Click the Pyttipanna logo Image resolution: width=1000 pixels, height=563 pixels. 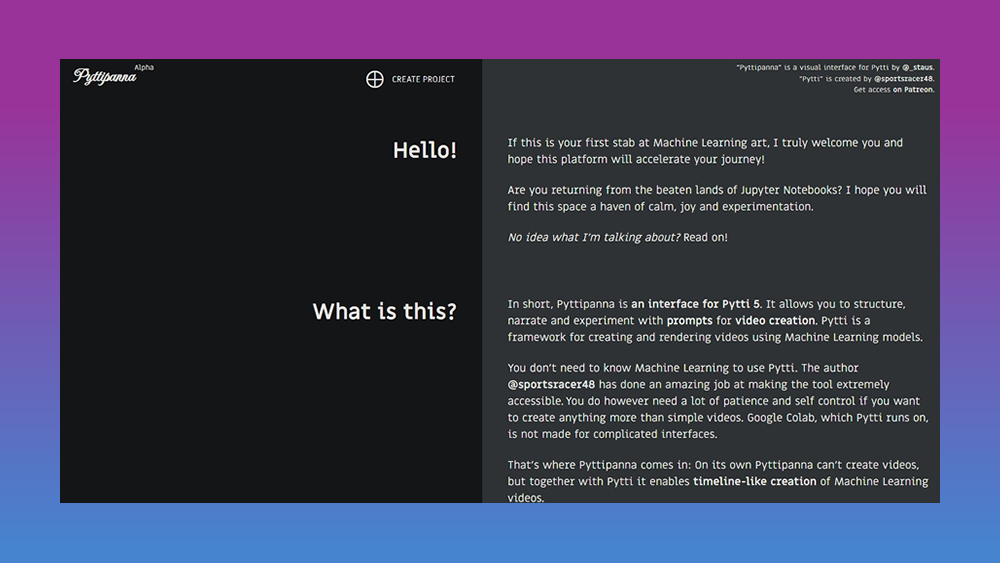click(x=105, y=77)
